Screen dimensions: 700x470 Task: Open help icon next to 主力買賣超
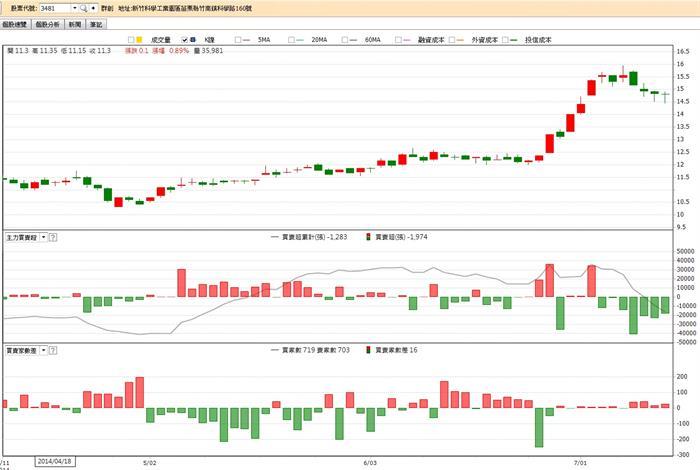pos(52,238)
